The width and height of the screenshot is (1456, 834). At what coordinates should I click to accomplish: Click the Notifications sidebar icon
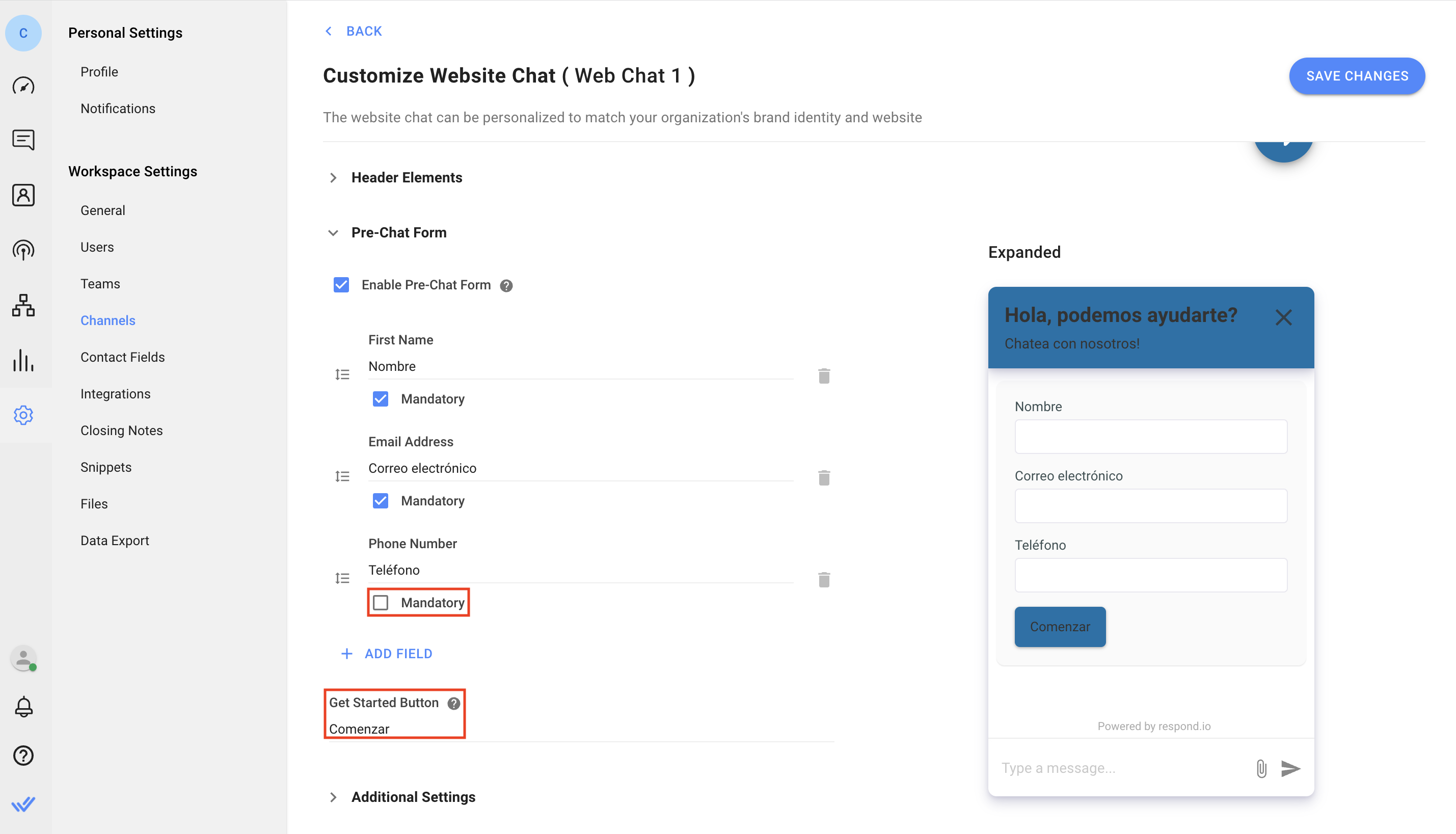(25, 706)
